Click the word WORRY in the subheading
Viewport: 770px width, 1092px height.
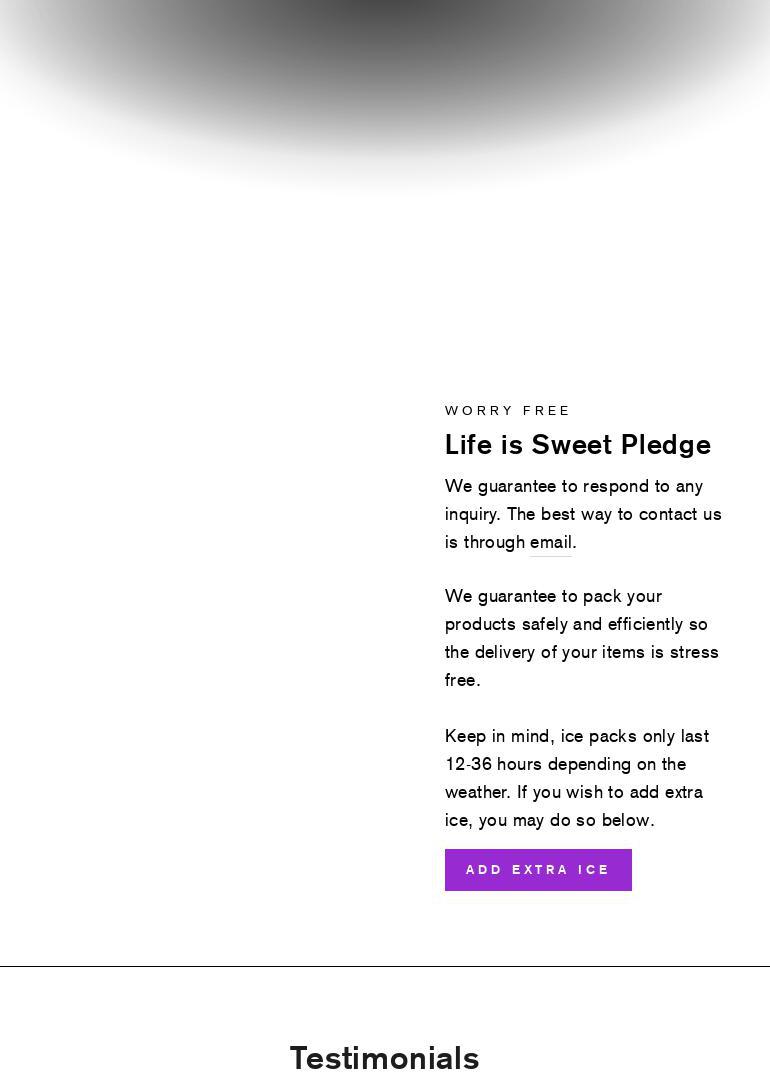click(475, 411)
